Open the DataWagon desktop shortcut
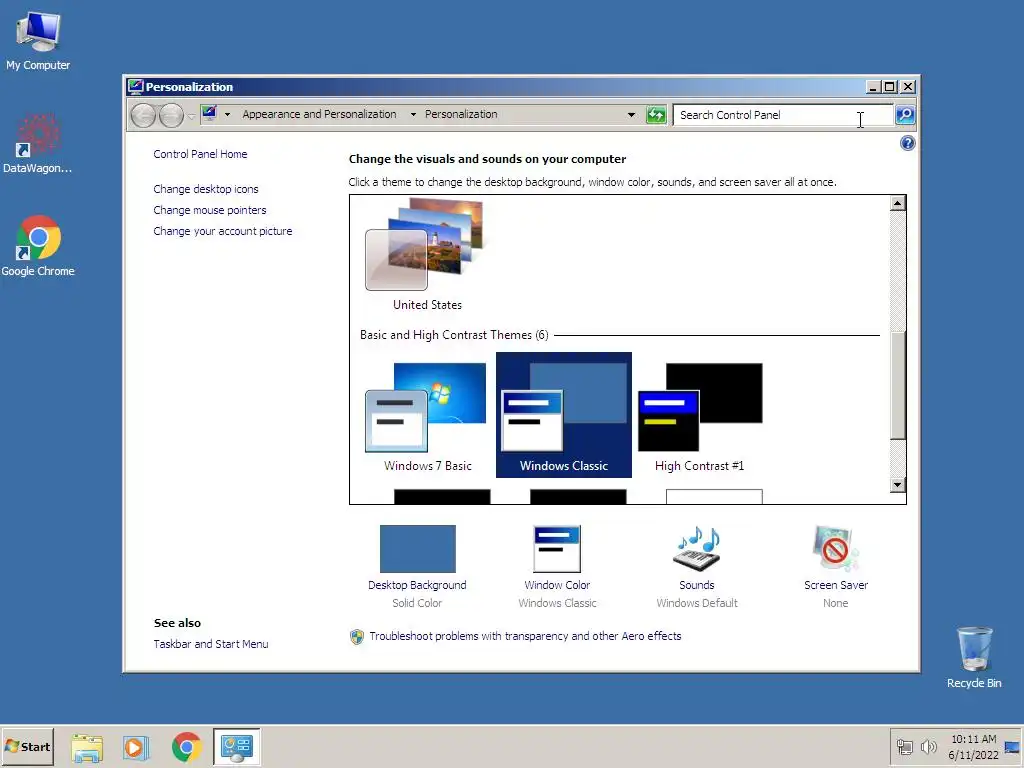Viewport: 1024px width, 768px height. pos(38,144)
